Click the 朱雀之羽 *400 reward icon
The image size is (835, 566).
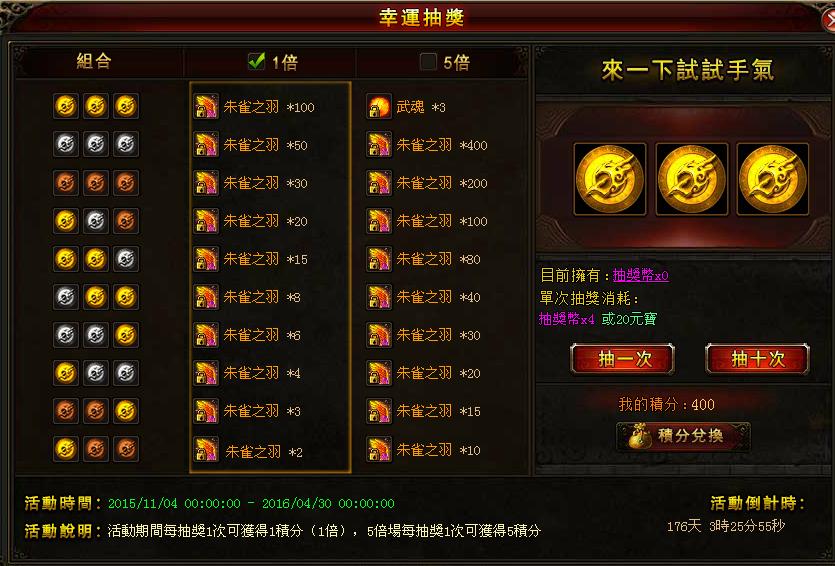(379, 144)
